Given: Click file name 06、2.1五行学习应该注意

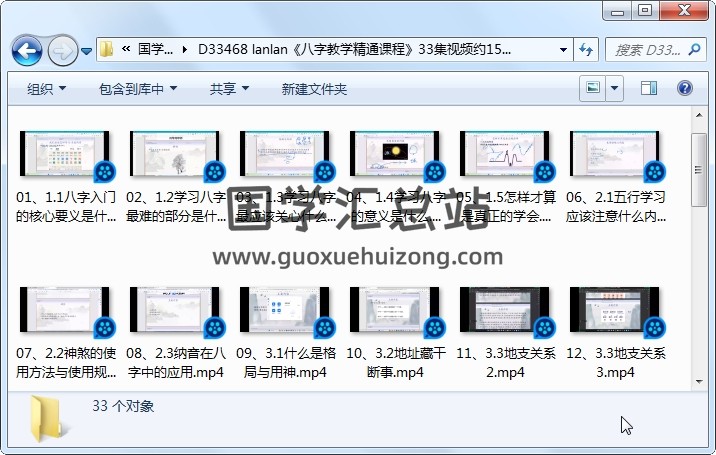Looking at the screenshot, I should point(616,206).
